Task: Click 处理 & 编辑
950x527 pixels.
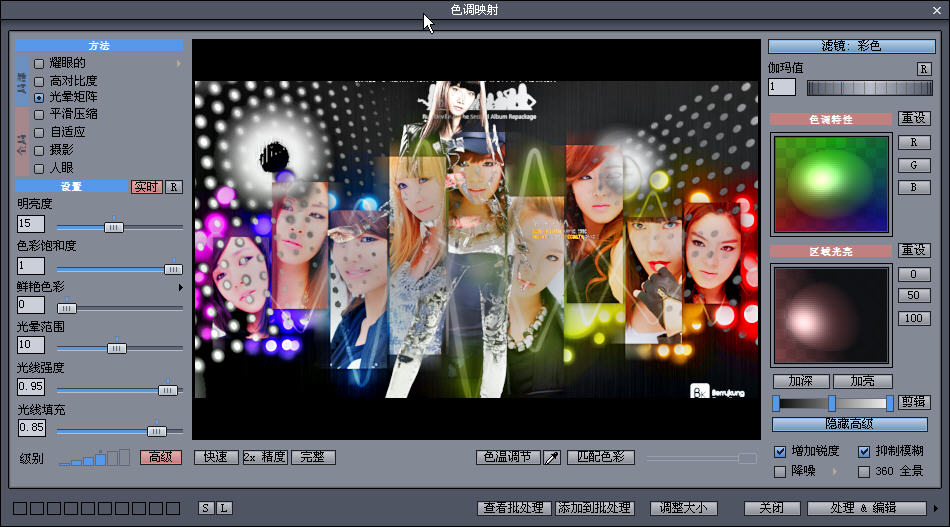Action: click(x=867, y=508)
